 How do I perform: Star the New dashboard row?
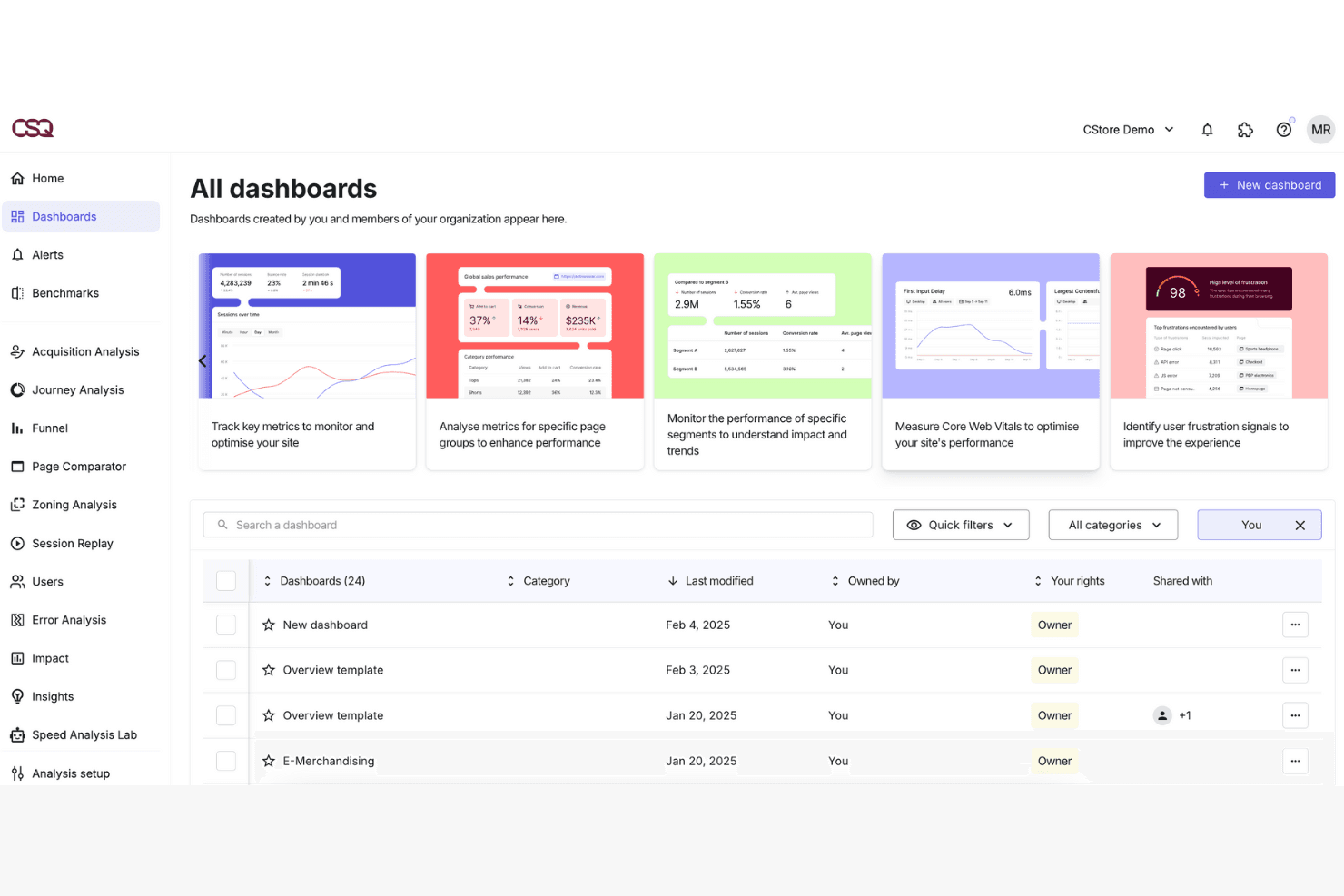269,625
